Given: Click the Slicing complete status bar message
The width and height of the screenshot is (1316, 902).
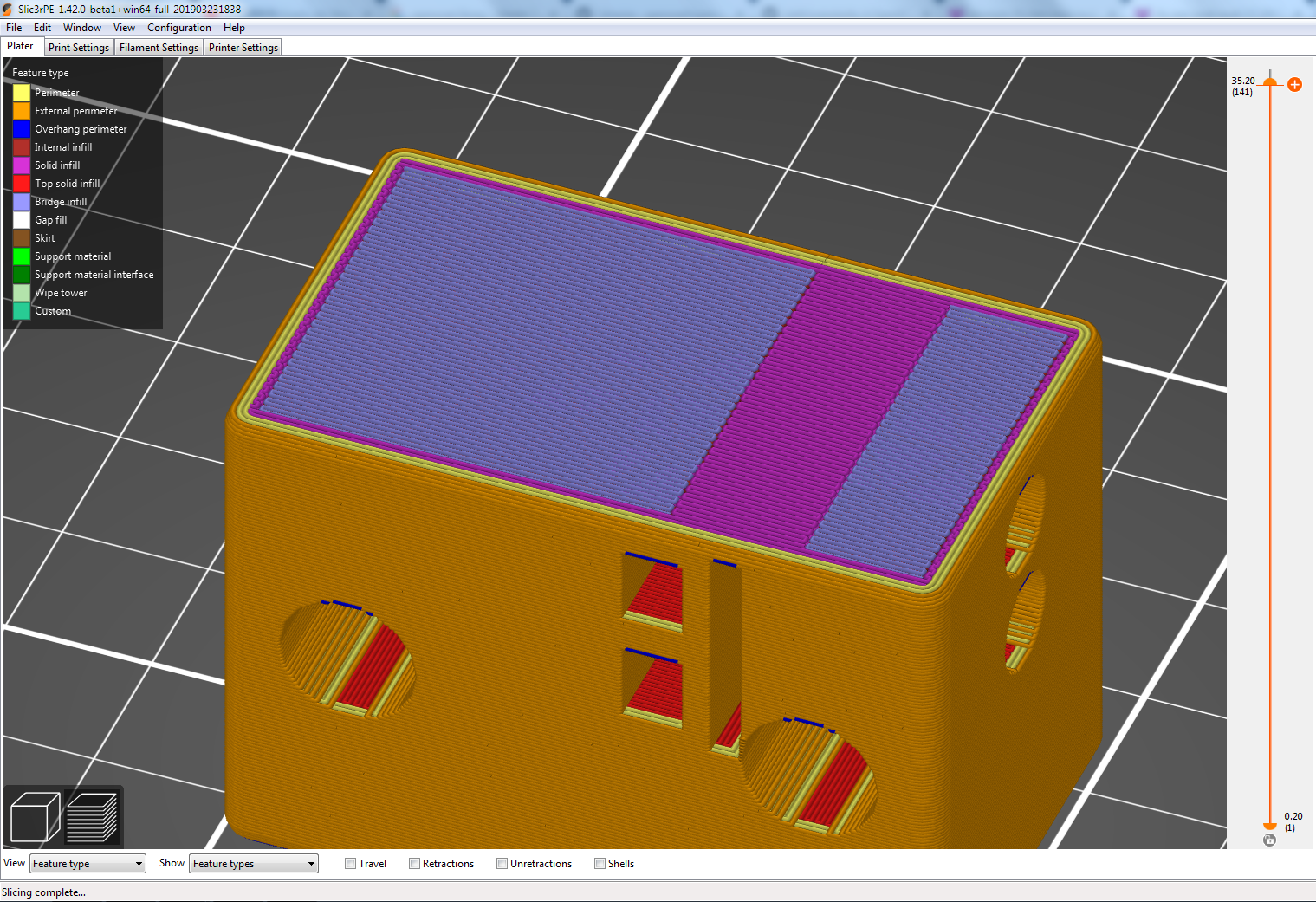Looking at the screenshot, I should pos(45,892).
